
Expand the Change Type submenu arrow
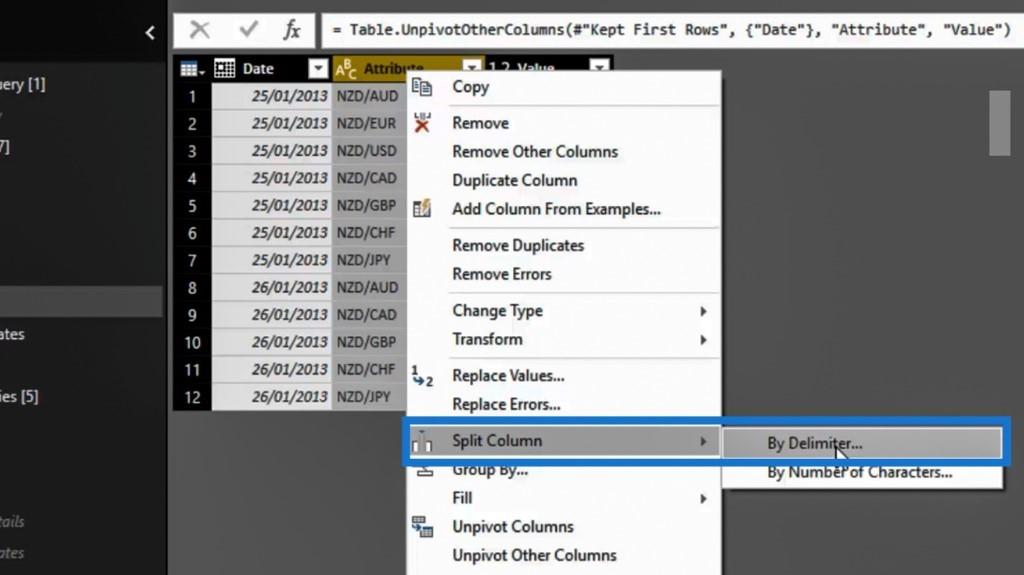click(703, 311)
